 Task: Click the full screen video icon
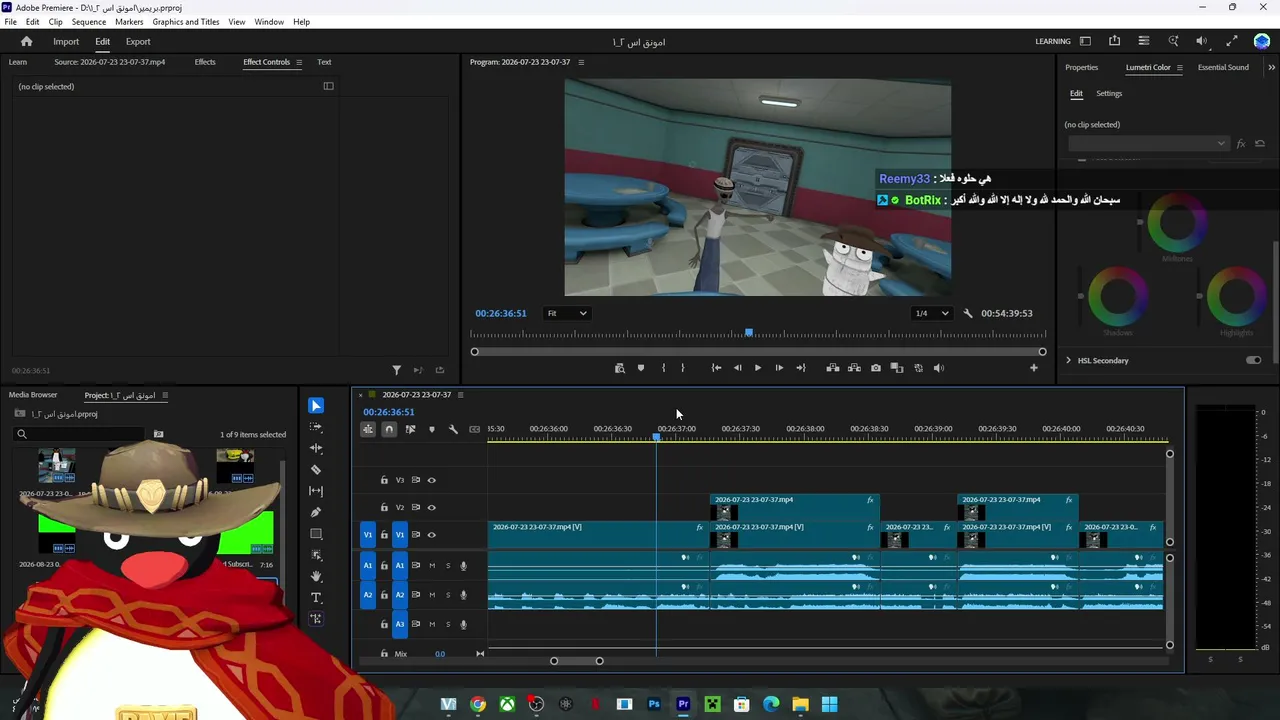click(1232, 41)
